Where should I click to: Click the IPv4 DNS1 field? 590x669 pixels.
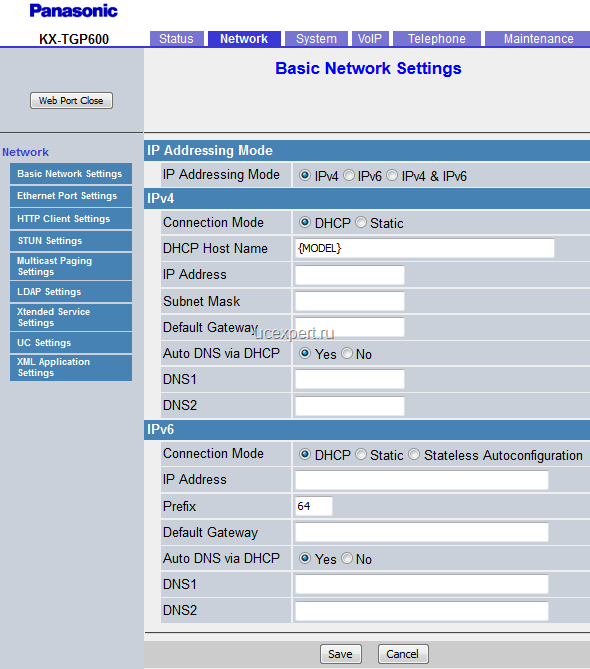pyautogui.click(x=349, y=379)
